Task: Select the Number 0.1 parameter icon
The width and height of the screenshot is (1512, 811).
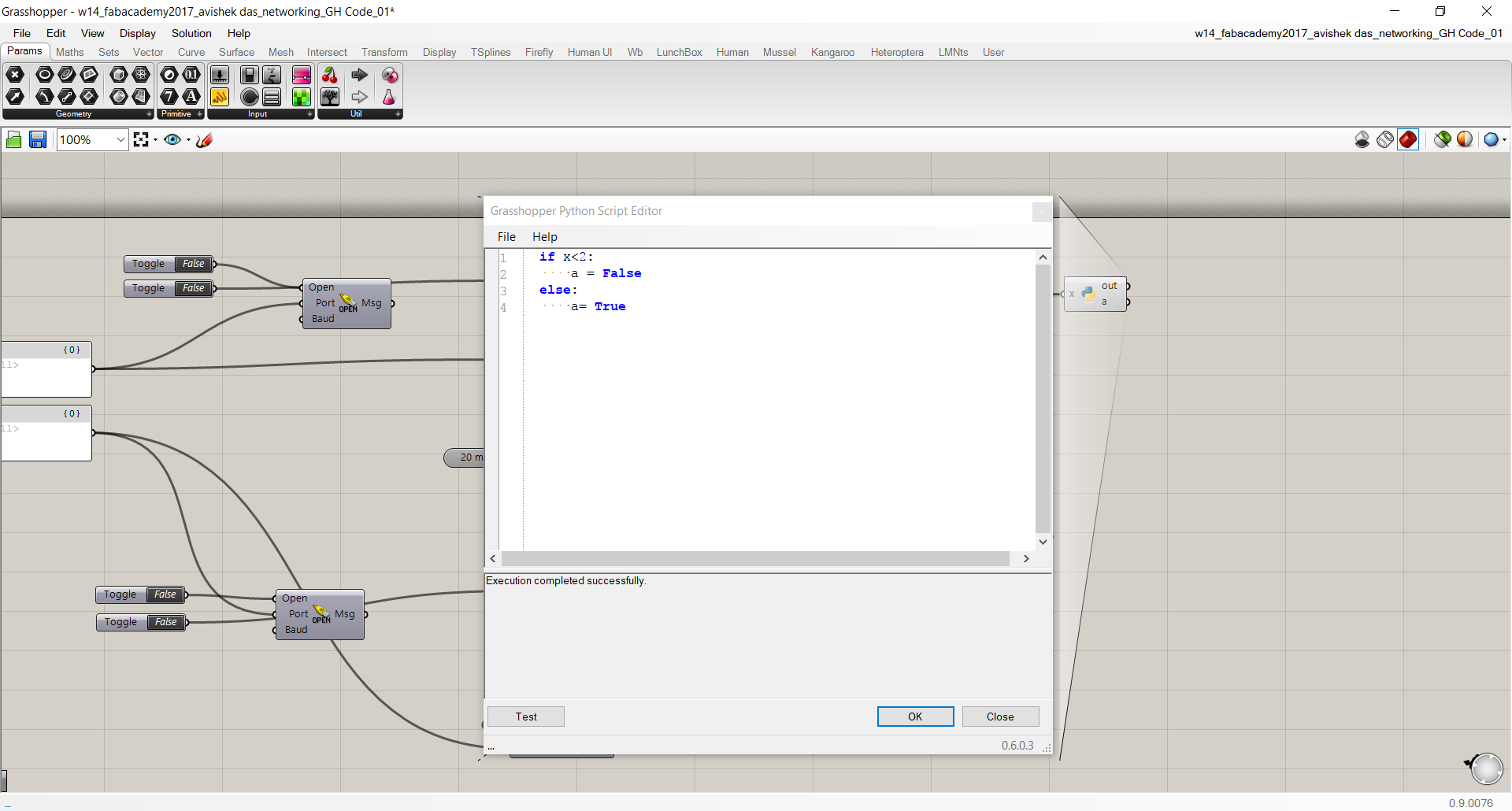Action: (x=191, y=75)
